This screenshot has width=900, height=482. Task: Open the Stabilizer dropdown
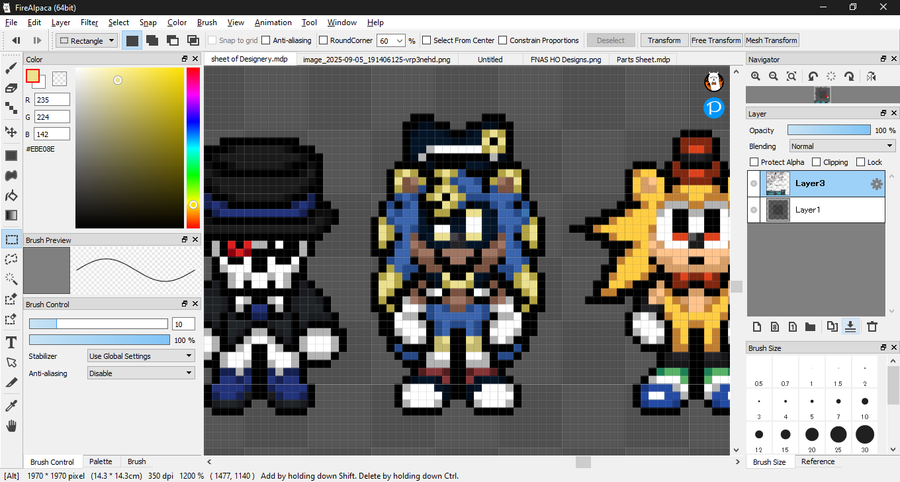(141, 356)
